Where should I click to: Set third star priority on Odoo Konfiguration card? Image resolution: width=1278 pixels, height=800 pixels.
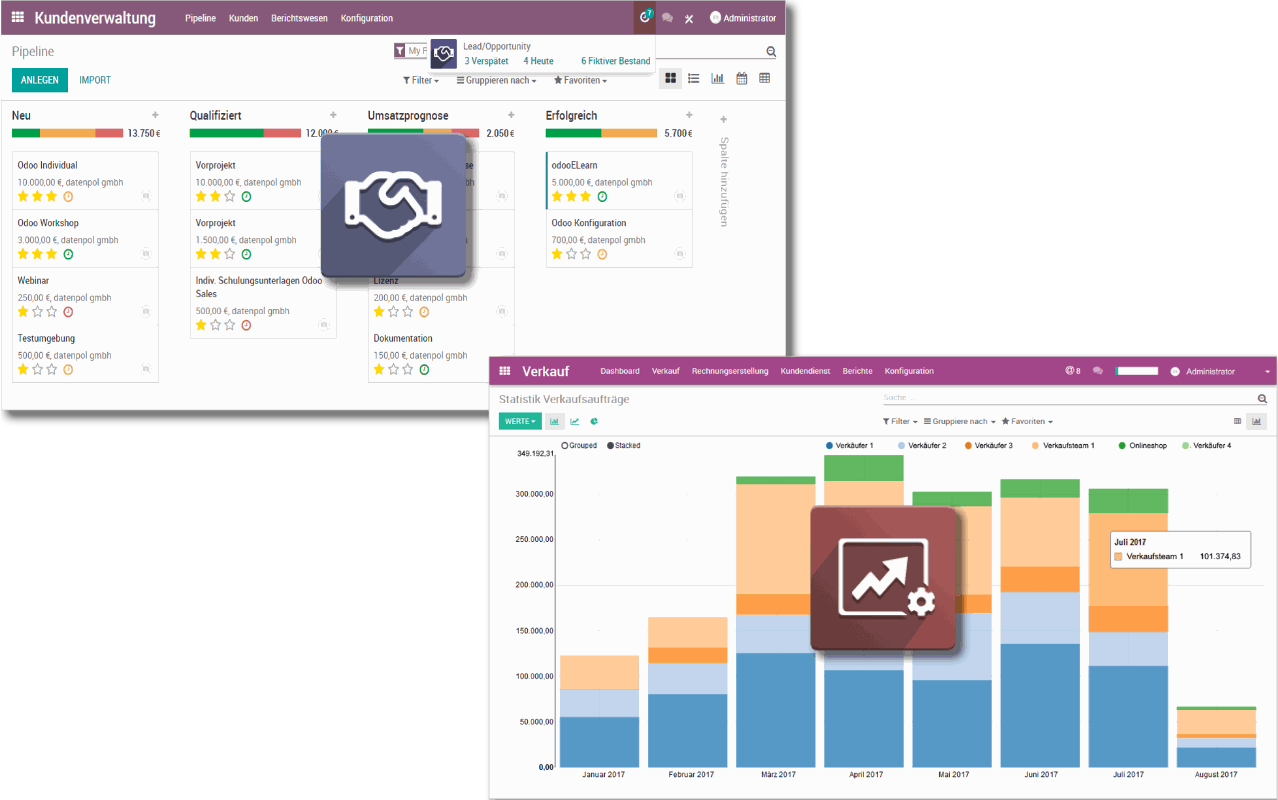coord(586,254)
